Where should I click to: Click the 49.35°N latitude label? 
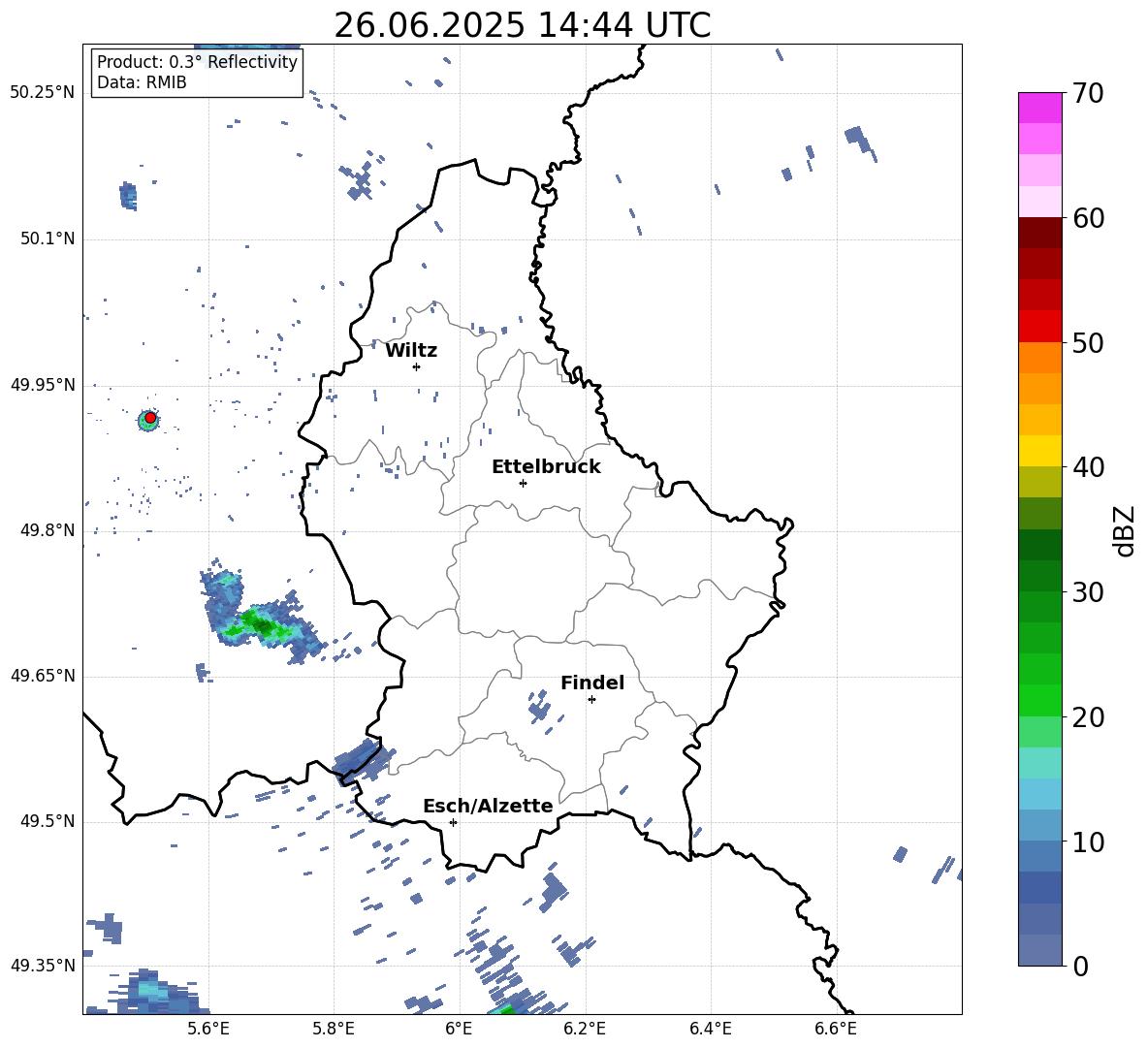point(43,966)
